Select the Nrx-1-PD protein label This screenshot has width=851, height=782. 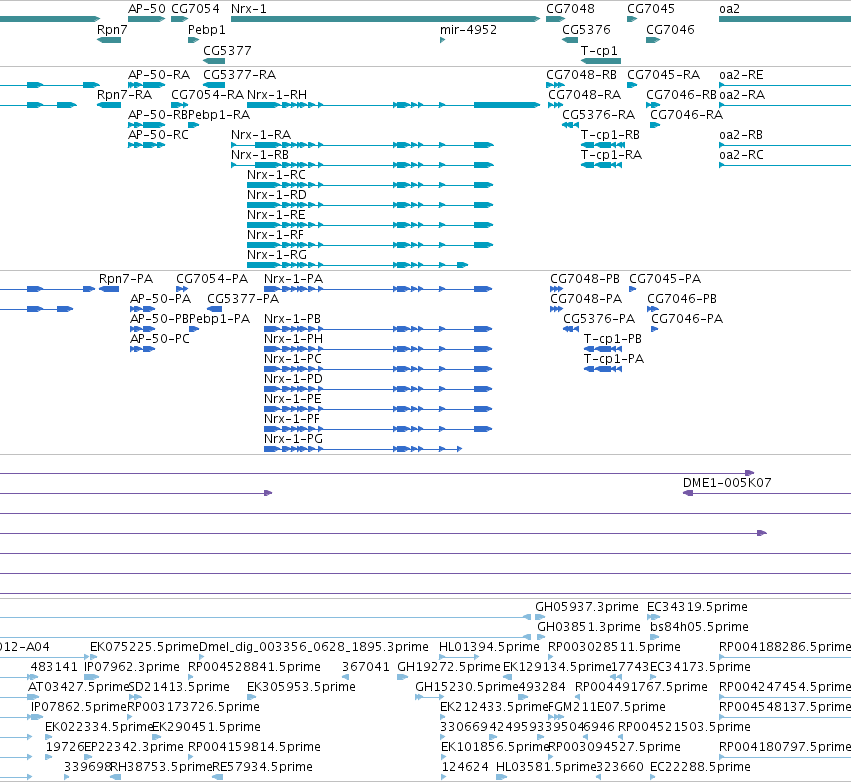click(293, 378)
